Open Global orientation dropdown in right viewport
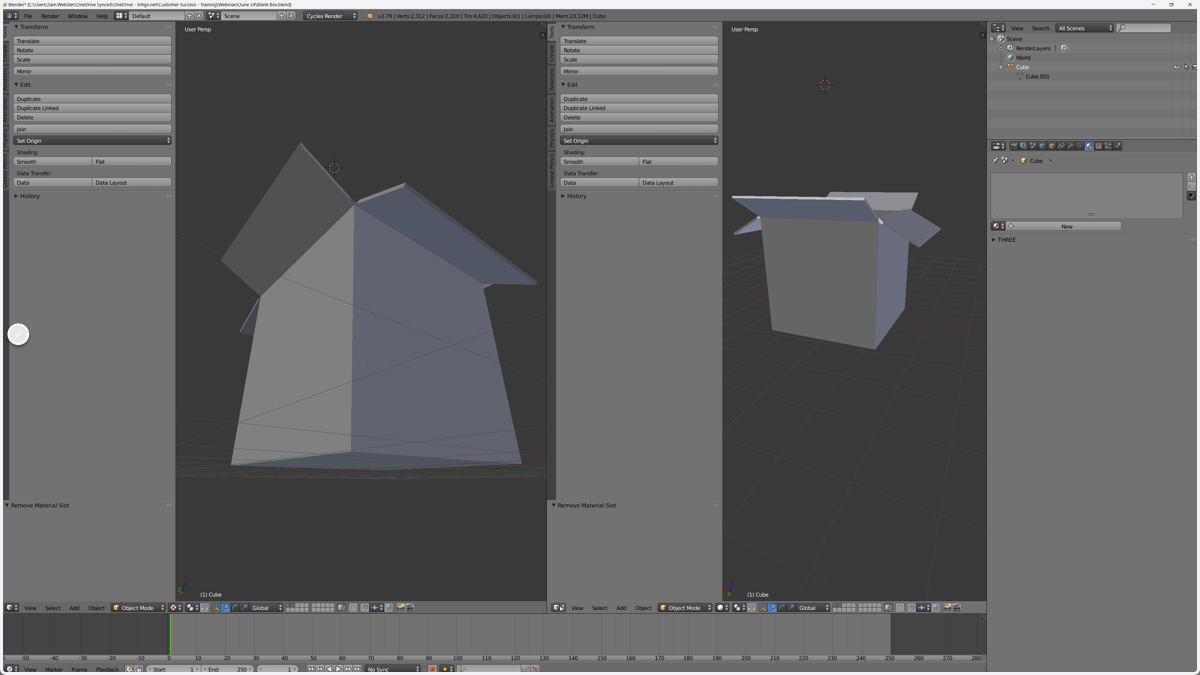1200x675 pixels. [813, 607]
